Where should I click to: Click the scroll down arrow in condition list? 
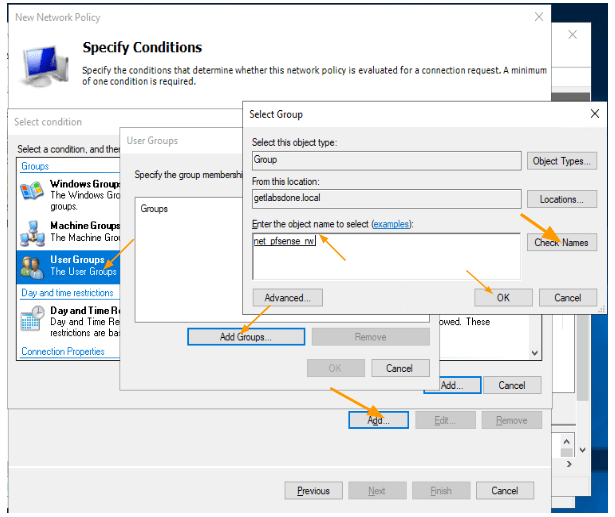pyautogui.click(x=535, y=353)
